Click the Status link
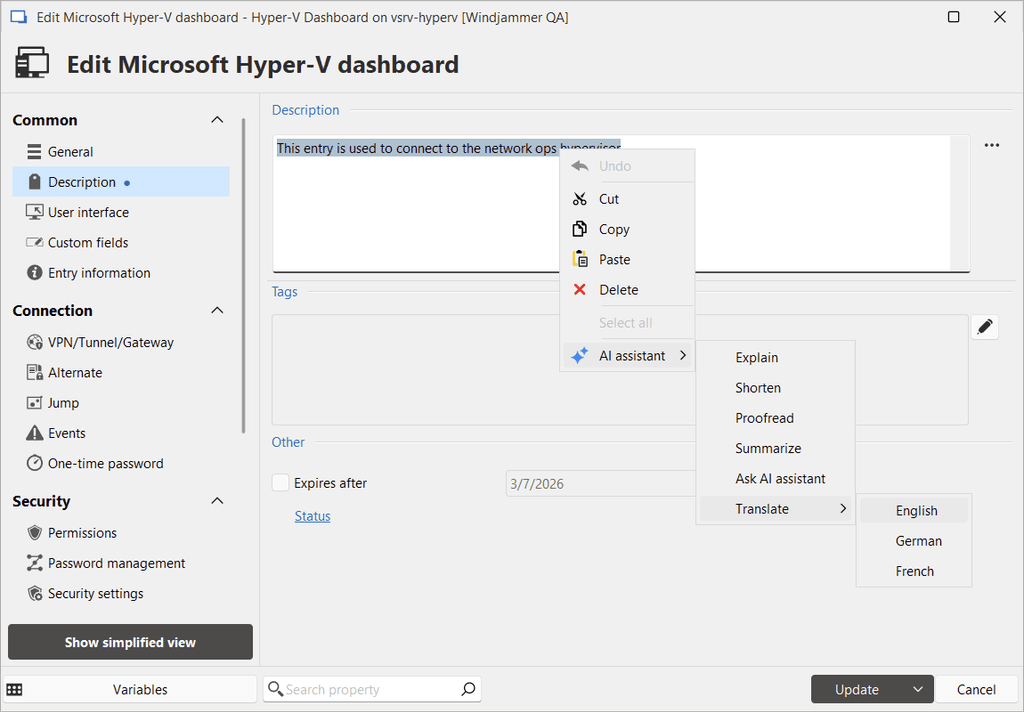 312,516
